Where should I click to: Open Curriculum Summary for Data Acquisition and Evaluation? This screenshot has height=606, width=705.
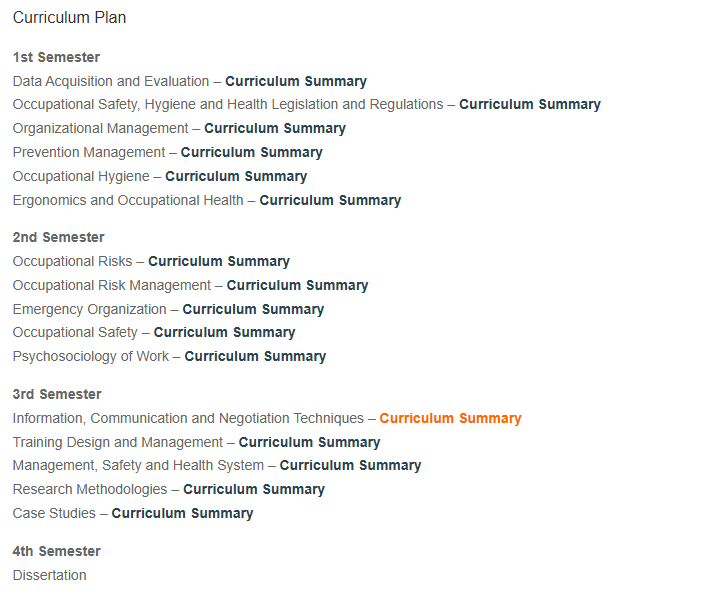tap(296, 81)
